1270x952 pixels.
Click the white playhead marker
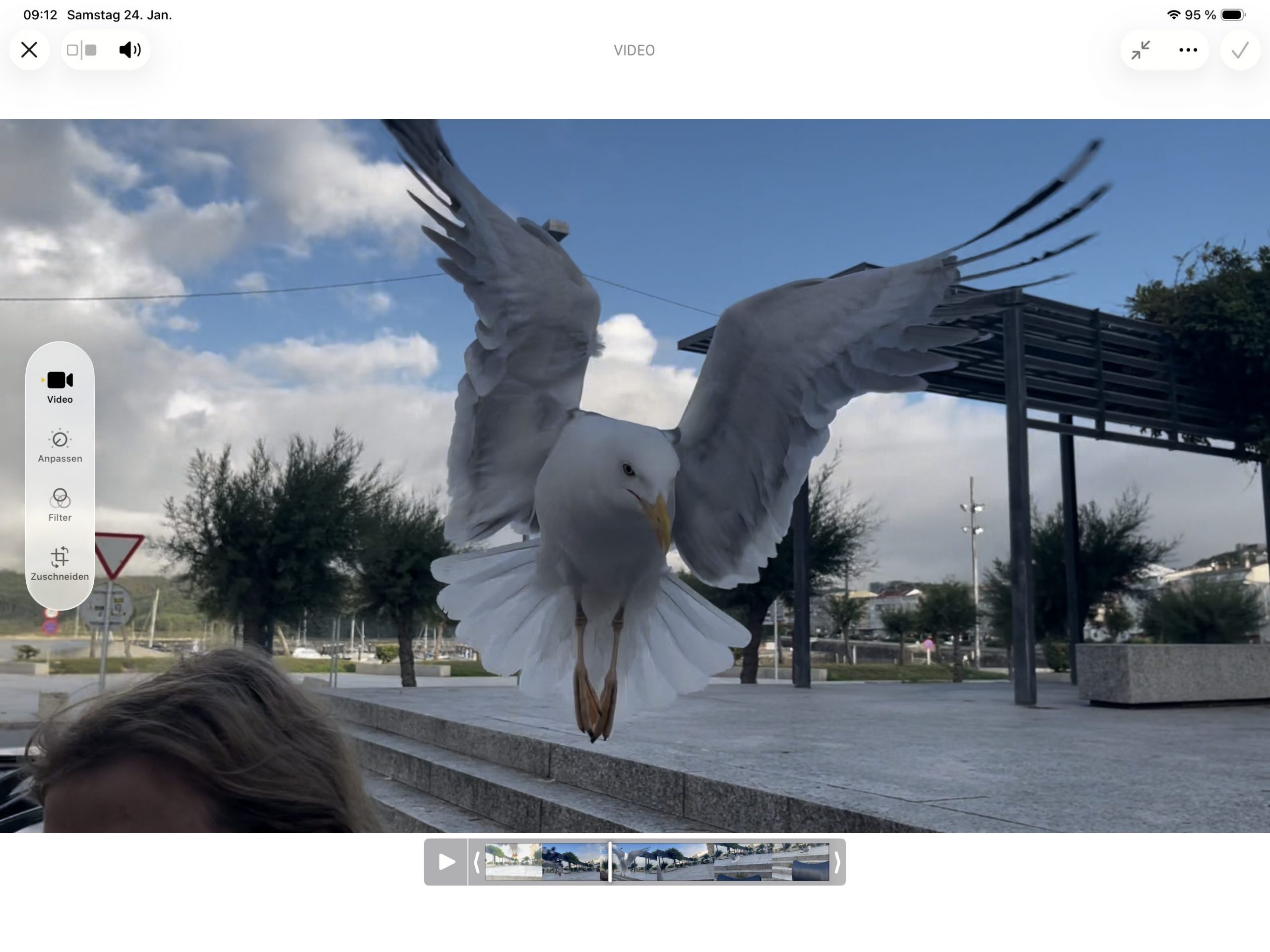610,862
